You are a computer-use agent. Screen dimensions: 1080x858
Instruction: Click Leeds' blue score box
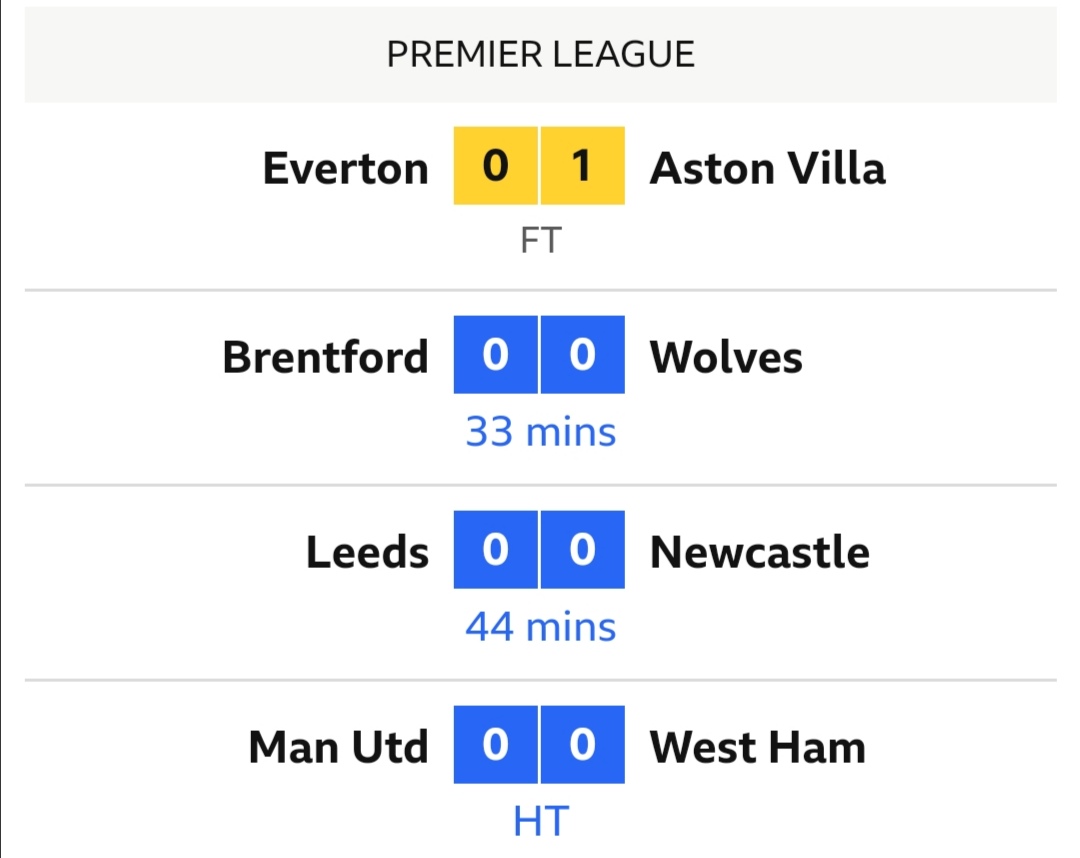[x=495, y=550]
